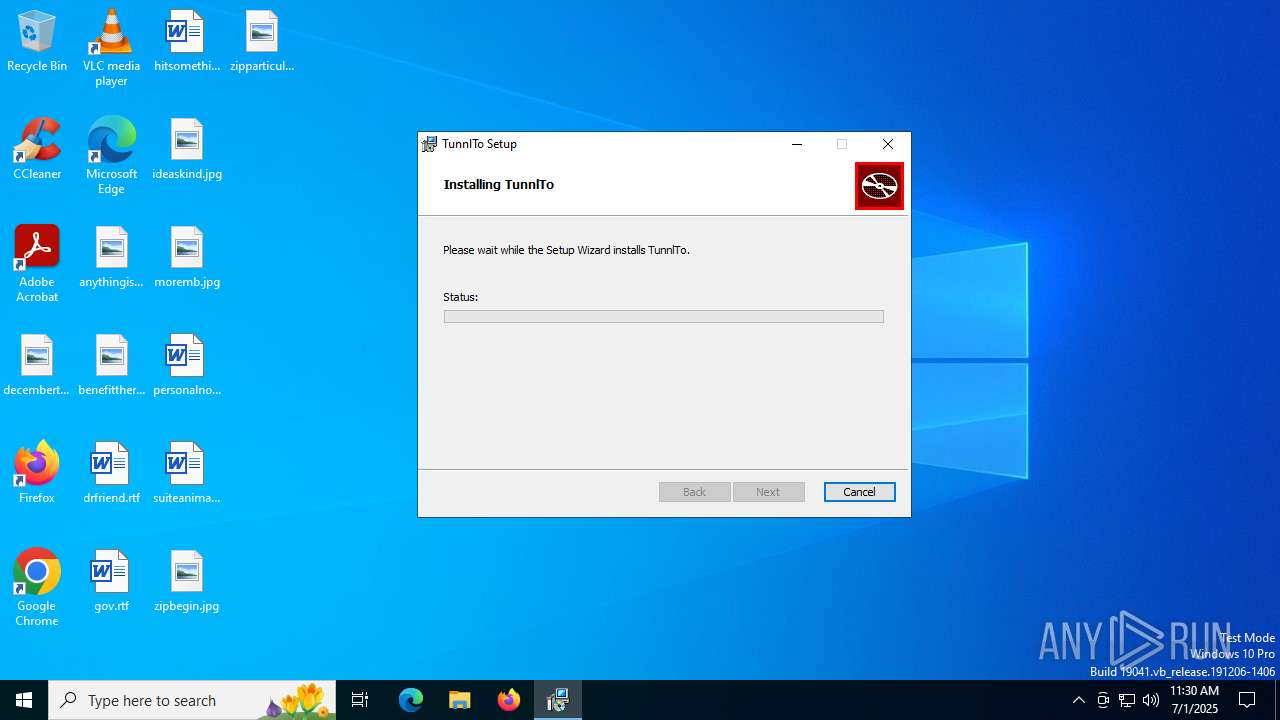Show hidden system tray icons
Screen dimensions: 1280x720
pos(1079,700)
